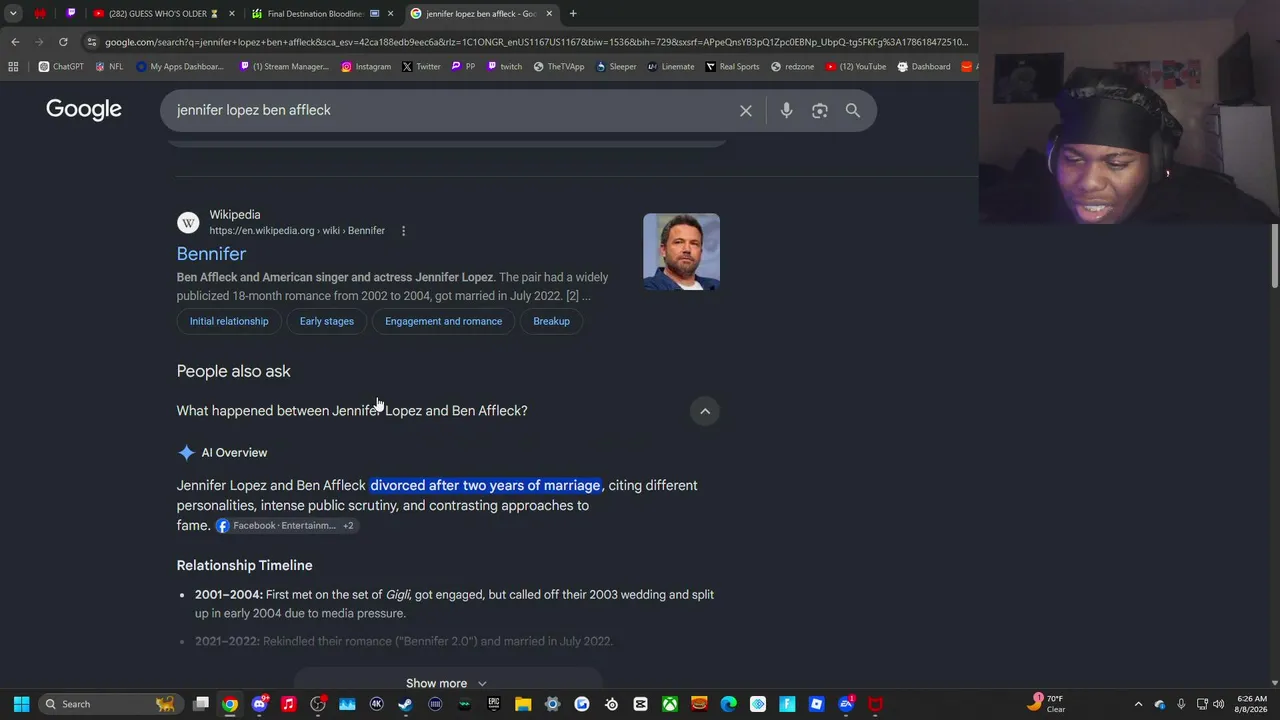Open the Sleeper bookmark
Viewport: 1280px width, 720px height.
[x=616, y=67]
